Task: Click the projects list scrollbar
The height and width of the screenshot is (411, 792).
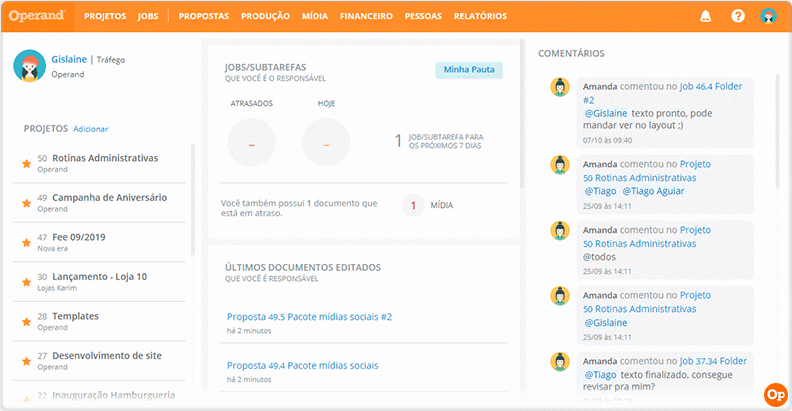Action: (192, 199)
